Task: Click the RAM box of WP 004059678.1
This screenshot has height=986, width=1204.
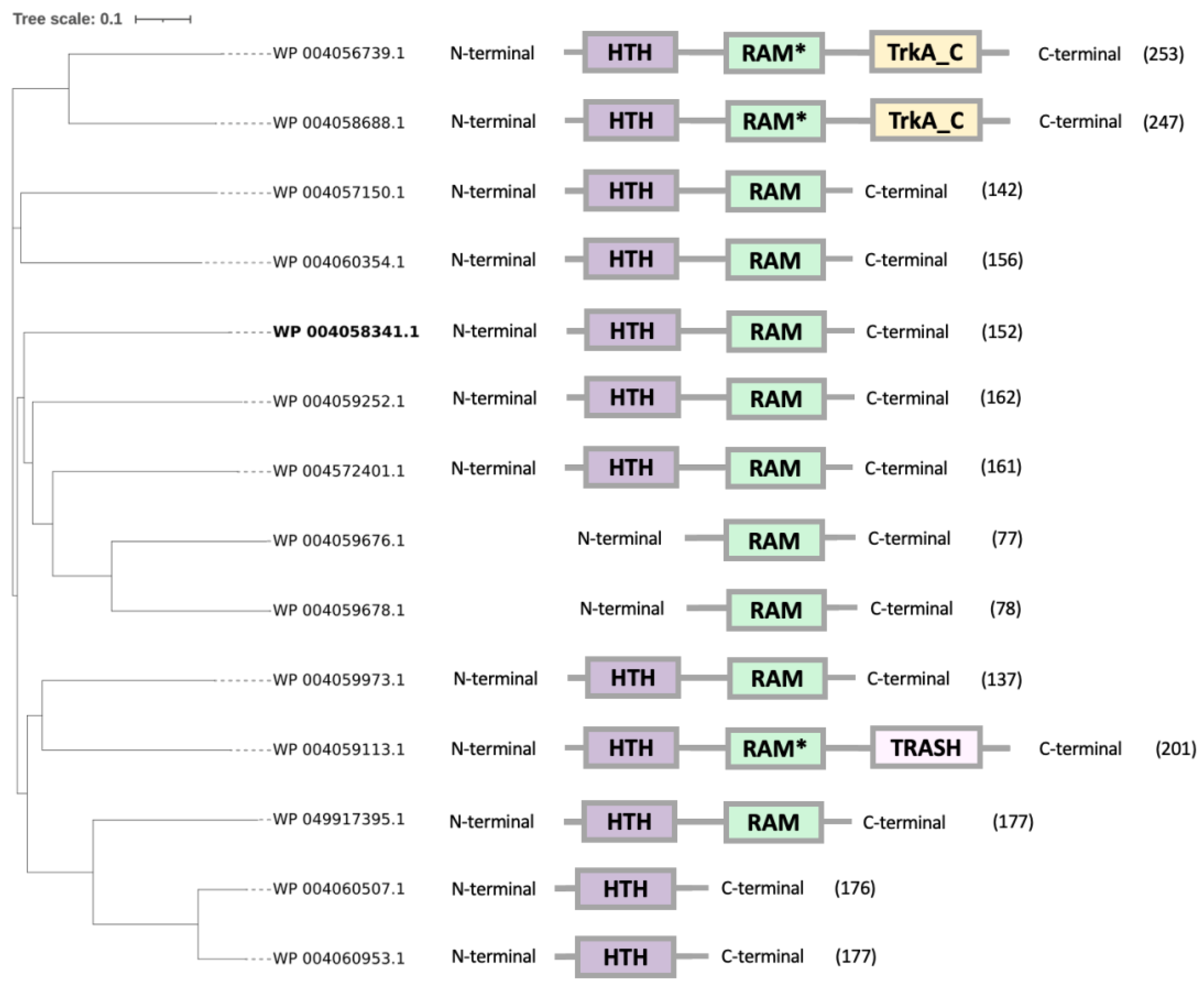Action: (776, 610)
